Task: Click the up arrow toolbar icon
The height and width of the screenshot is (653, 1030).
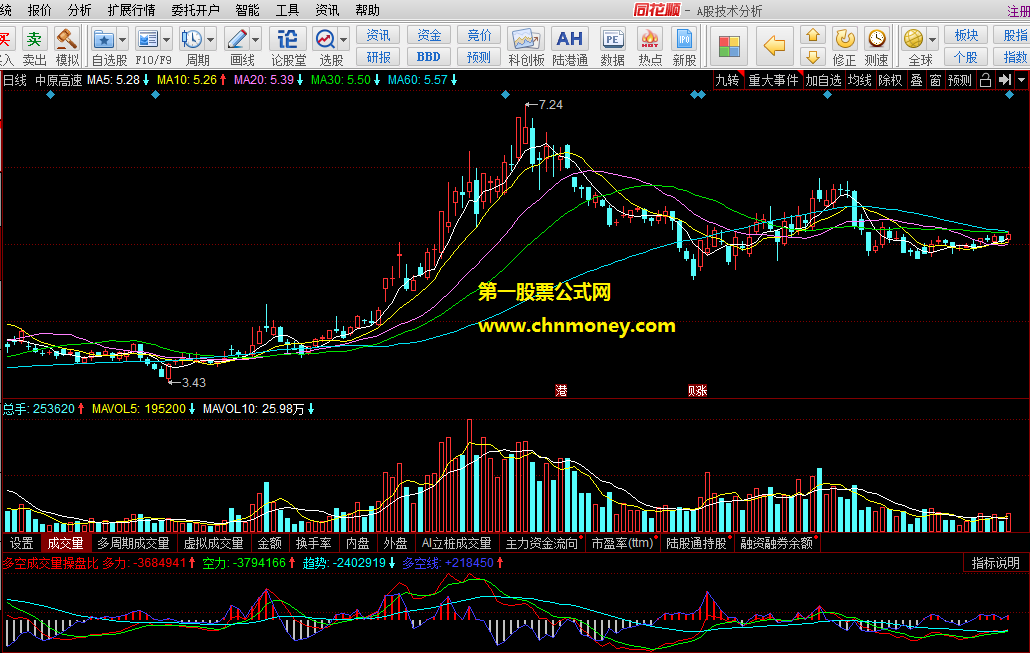Action: click(813, 35)
